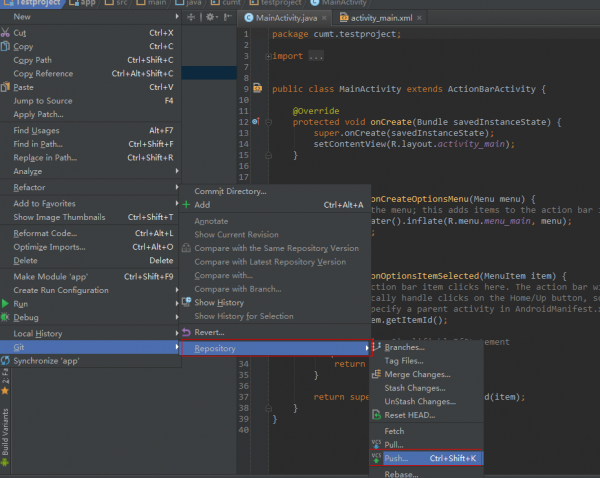
Task: Collapse the onCreate method fold marker
Action: (269, 122)
